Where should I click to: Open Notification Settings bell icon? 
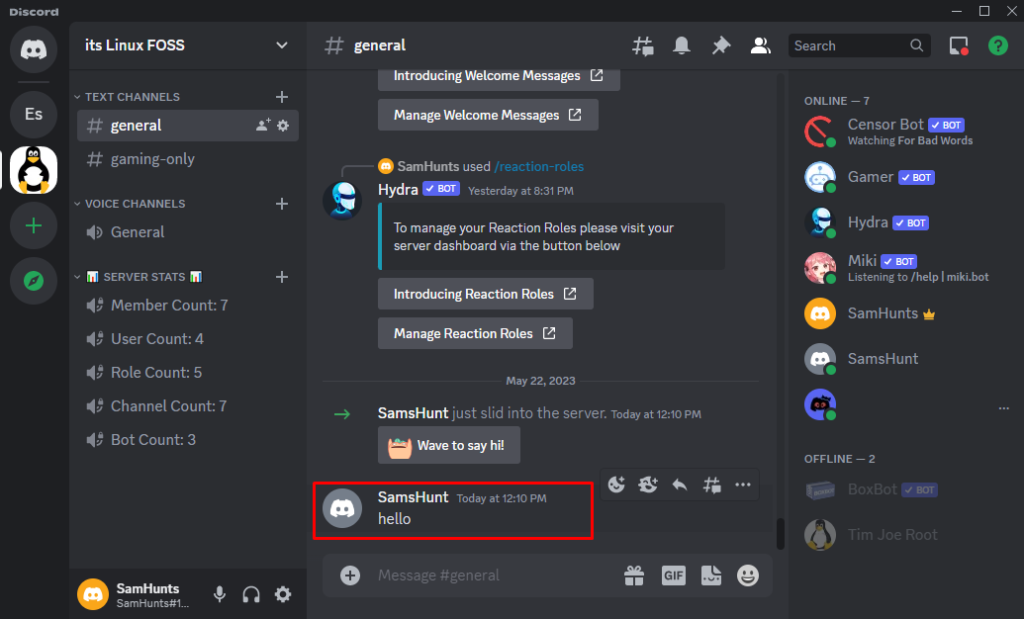tap(682, 46)
